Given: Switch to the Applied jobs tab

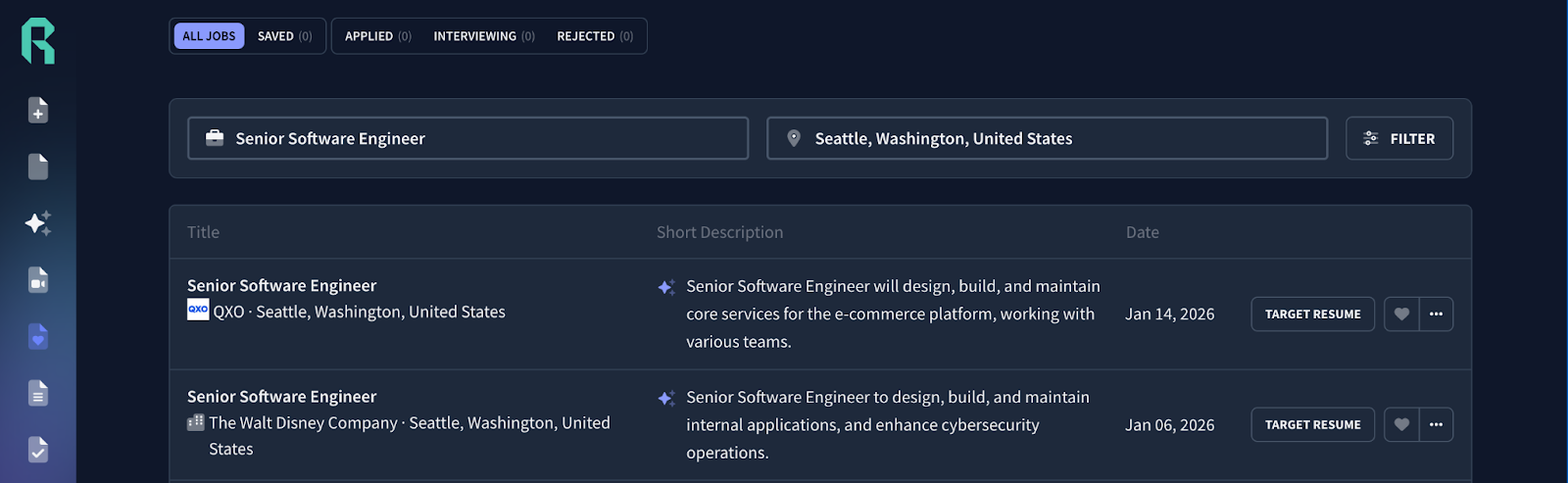Looking at the screenshot, I should [377, 36].
